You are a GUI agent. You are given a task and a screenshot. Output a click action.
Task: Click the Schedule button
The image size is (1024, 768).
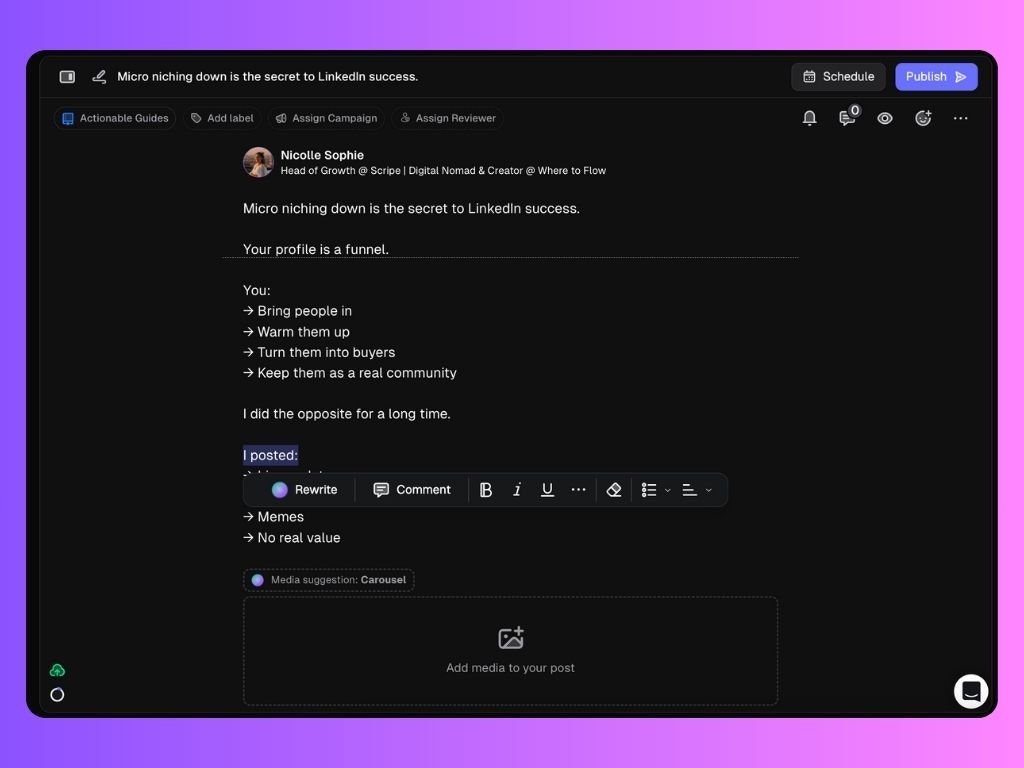tap(838, 76)
